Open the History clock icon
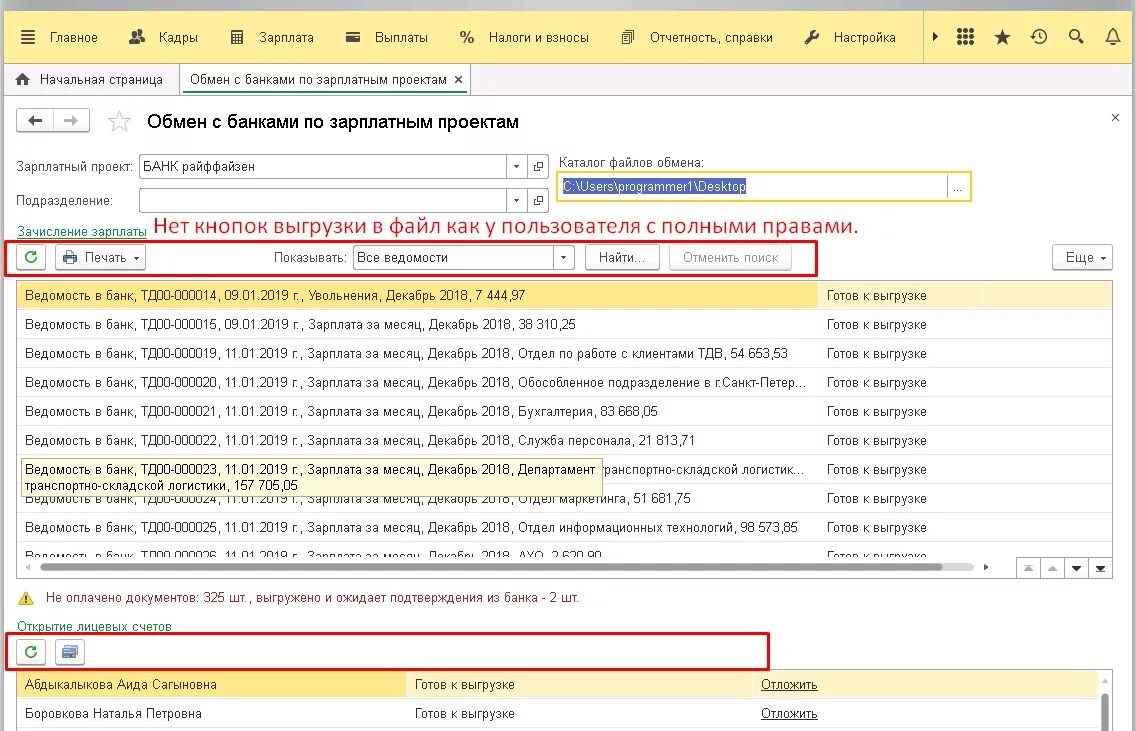The width and height of the screenshot is (1136, 731). [x=1039, y=36]
